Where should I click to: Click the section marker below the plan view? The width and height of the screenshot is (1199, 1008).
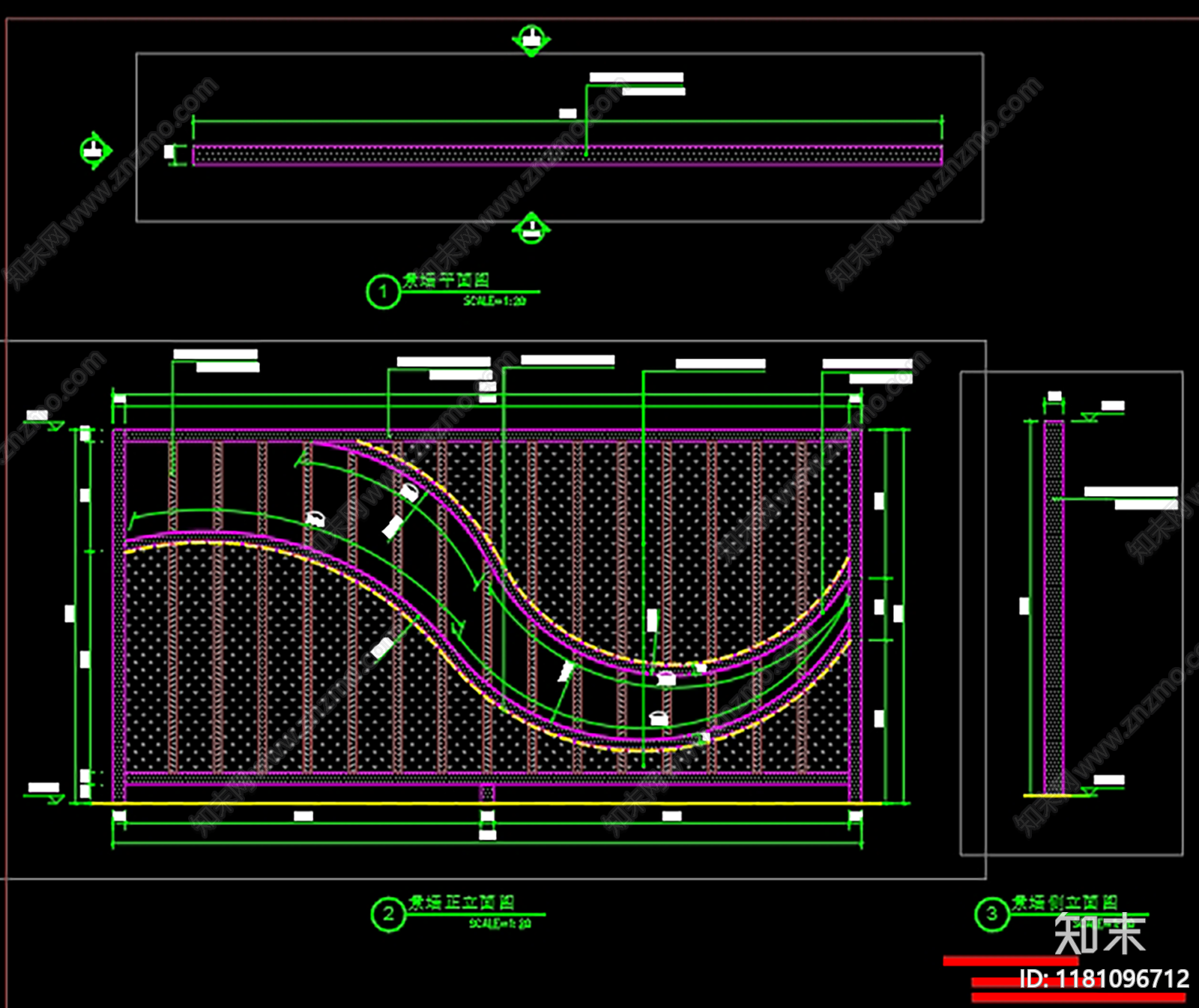tap(531, 228)
